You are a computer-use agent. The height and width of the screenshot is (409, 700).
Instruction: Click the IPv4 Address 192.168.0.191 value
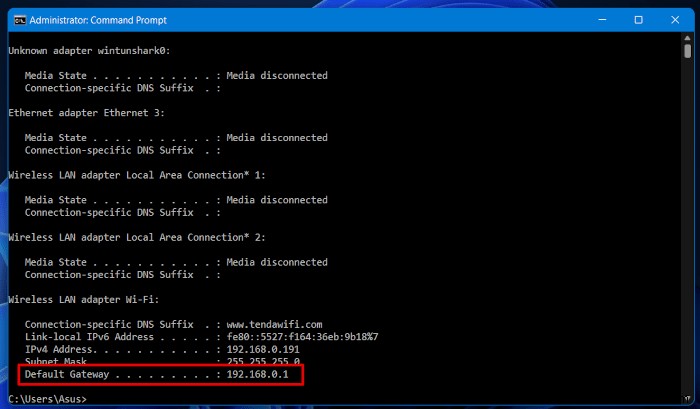(263, 349)
